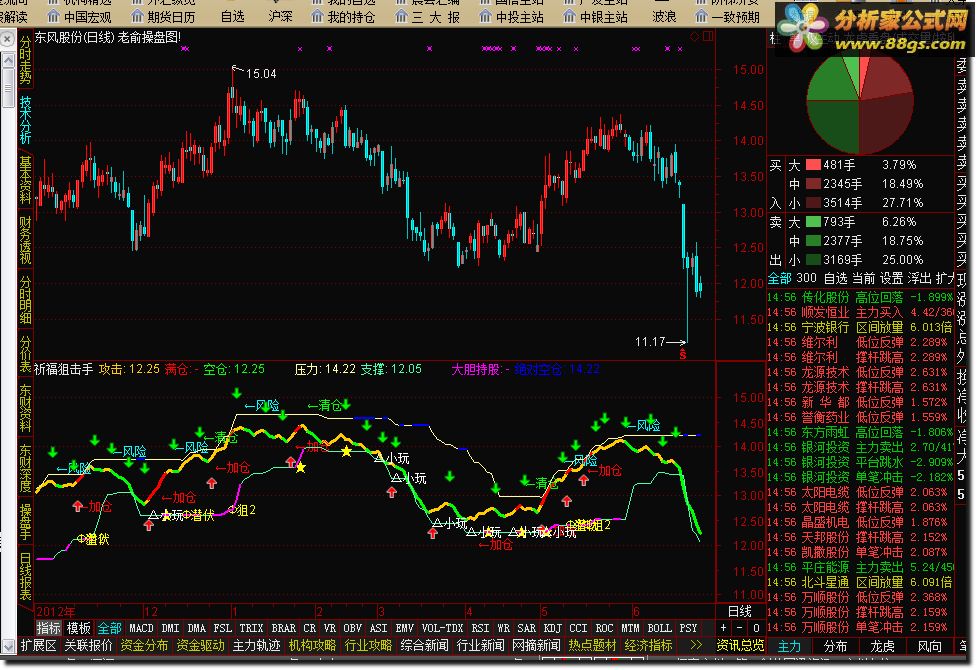This screenshot has width=977, height=670.
Task: Zoom out the chart with the - button
Action: (x=740, y=628)
